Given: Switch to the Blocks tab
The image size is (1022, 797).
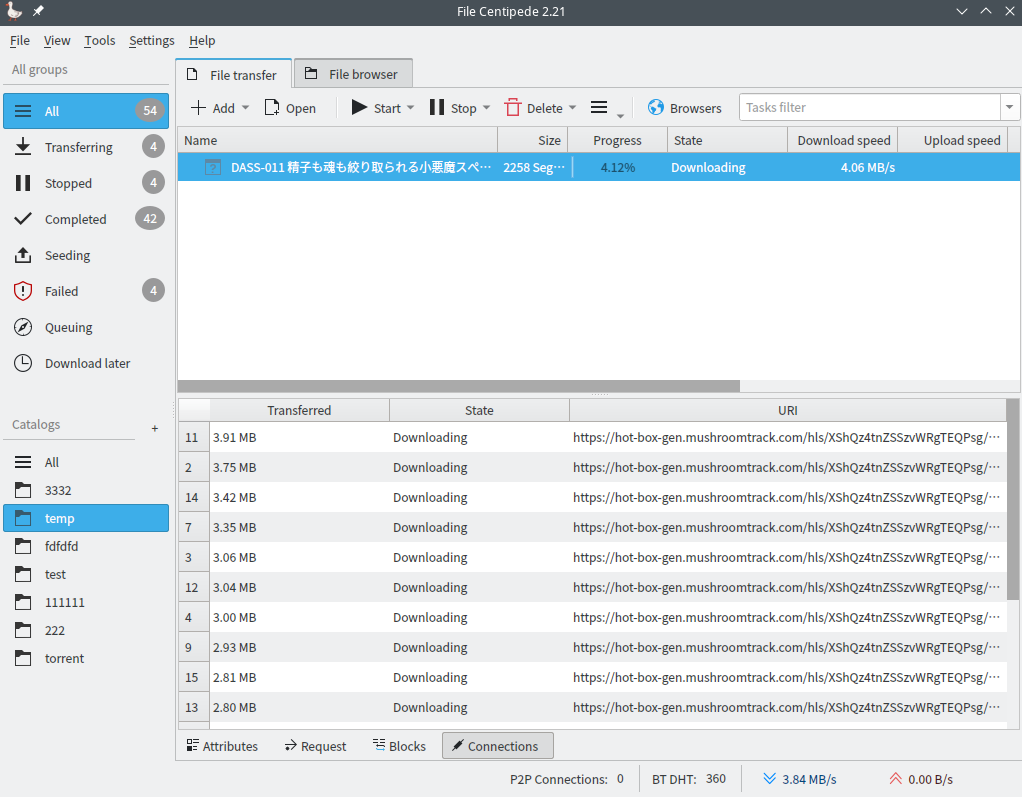Looking at the screenshot, I should (400, 746).
